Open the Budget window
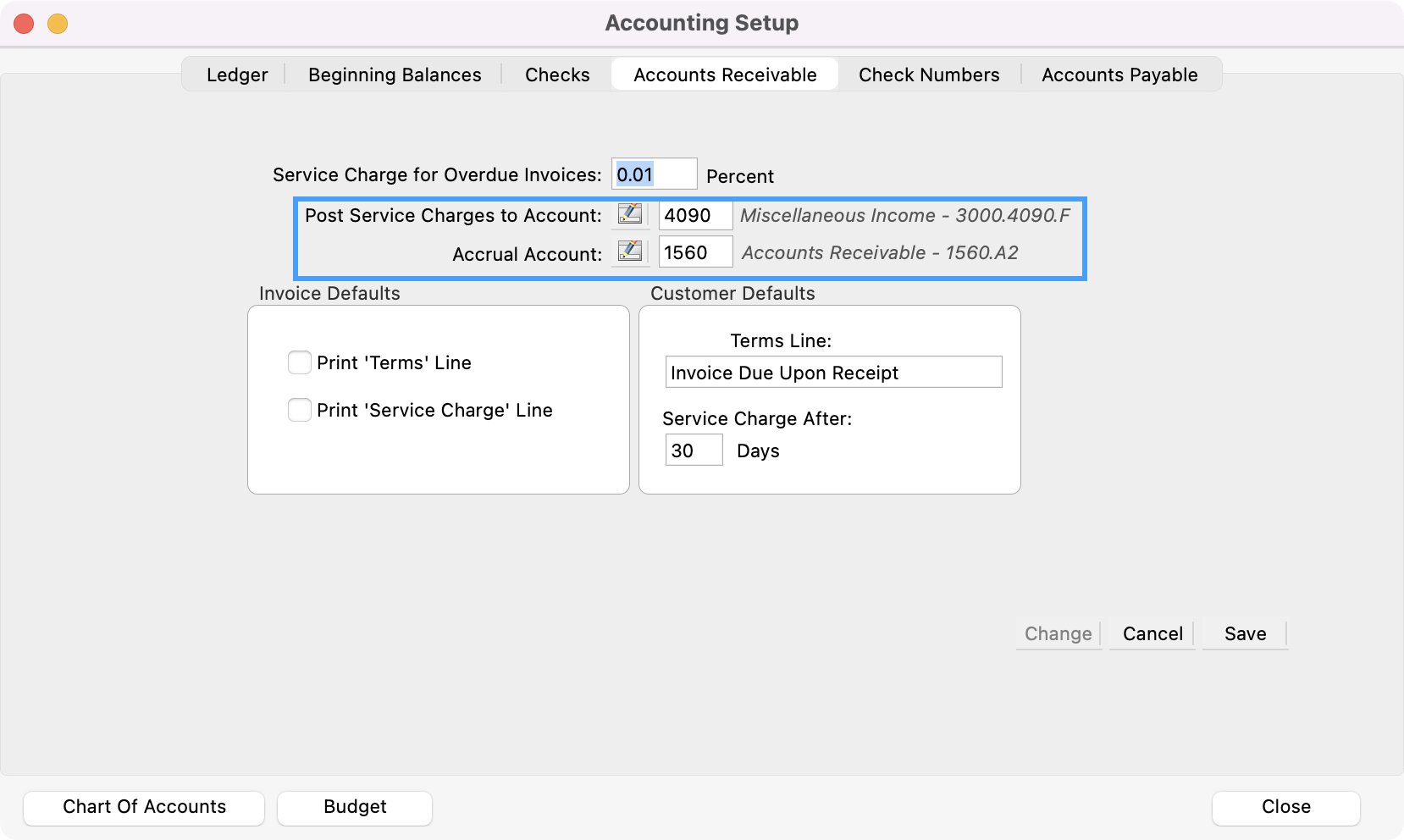Image resolution: width=1404 pixels, height=840 pixels. tap(355, 807)
